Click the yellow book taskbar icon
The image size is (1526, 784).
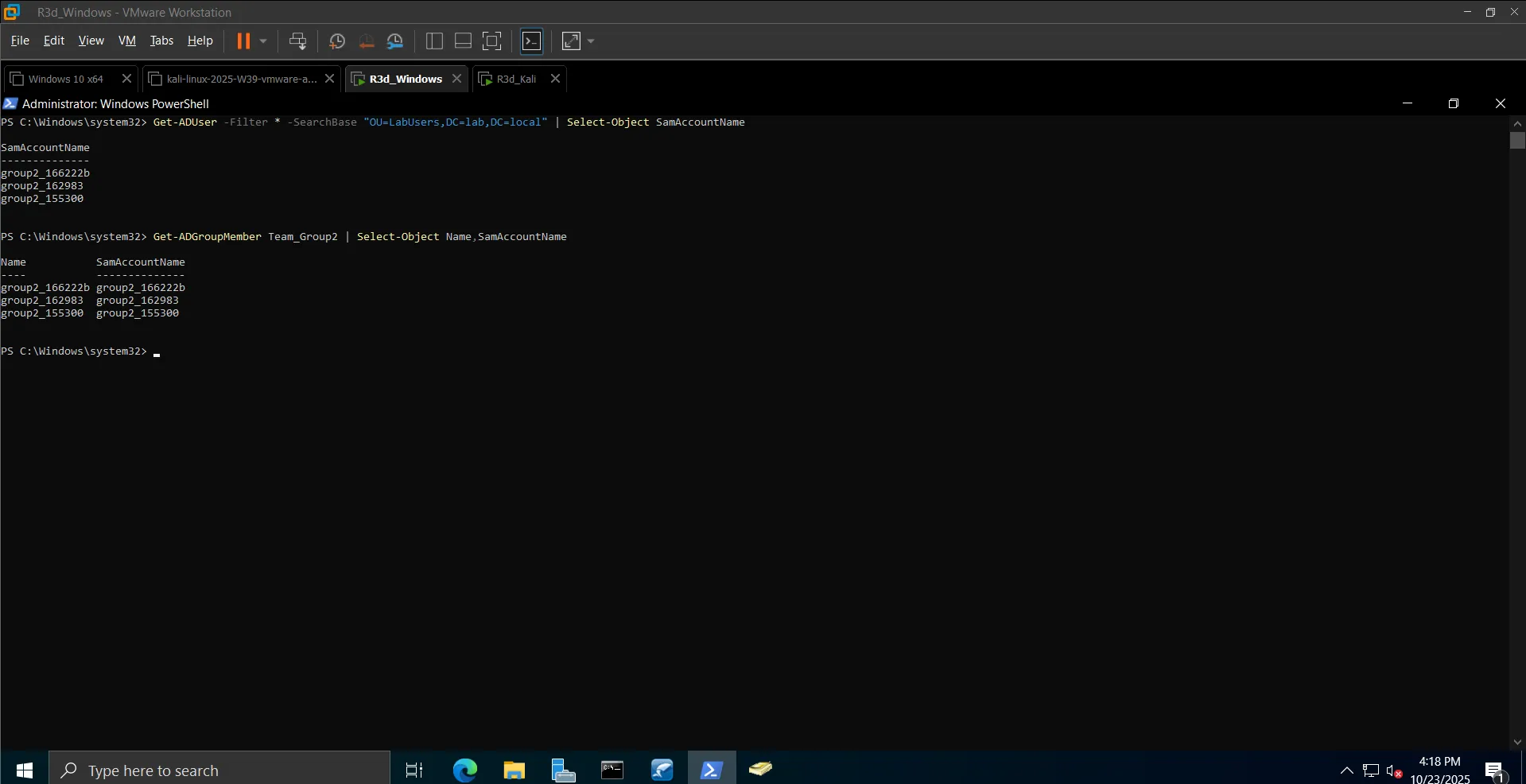[x=760, y=770]
